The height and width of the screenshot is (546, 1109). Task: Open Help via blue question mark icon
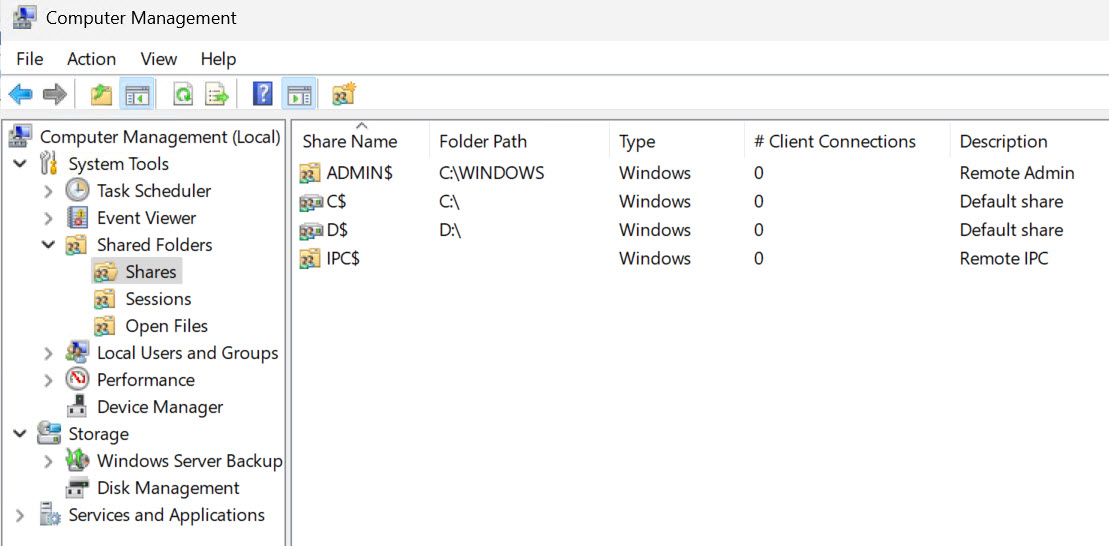coord(262,94)
